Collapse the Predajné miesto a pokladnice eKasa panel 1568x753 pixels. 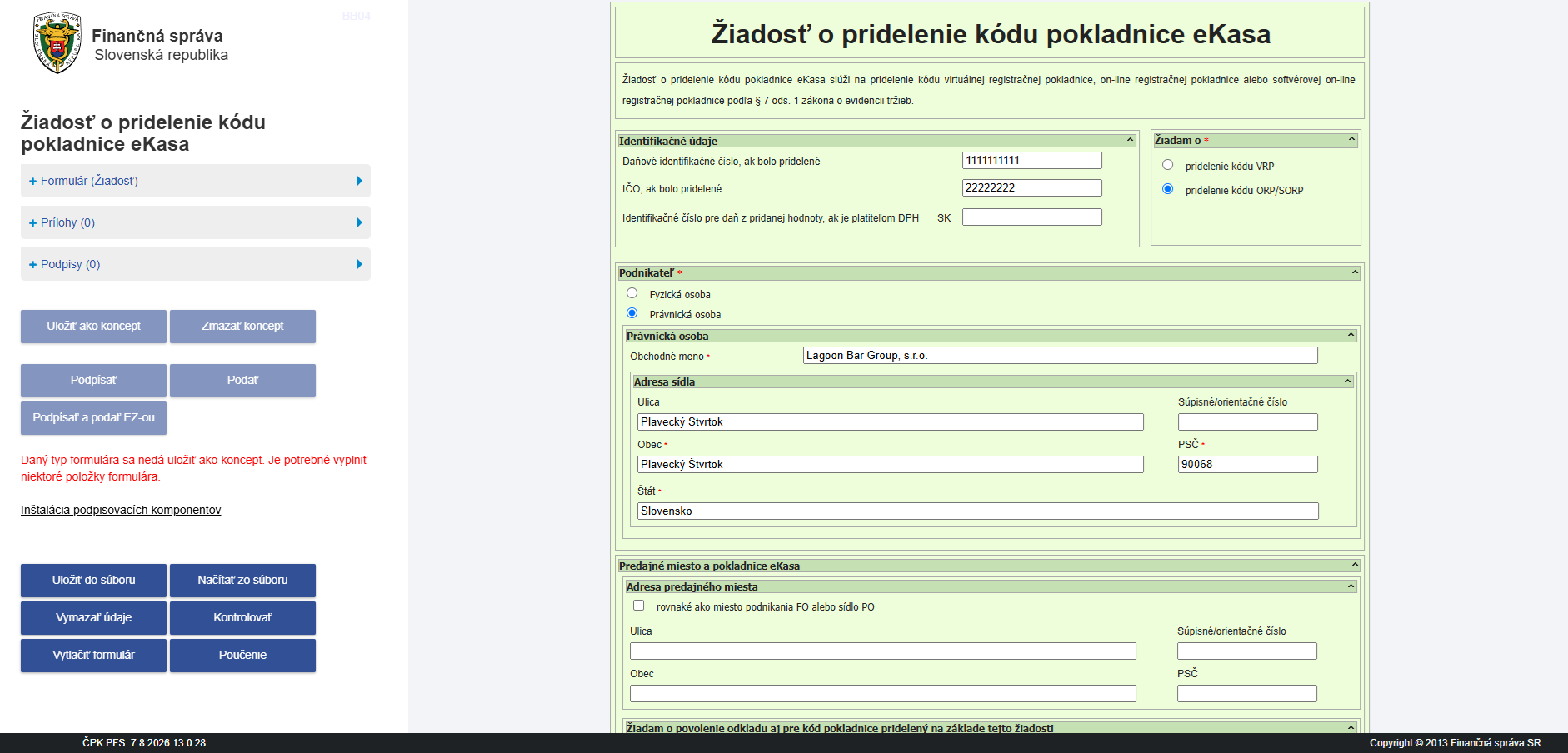[1355, 565]
